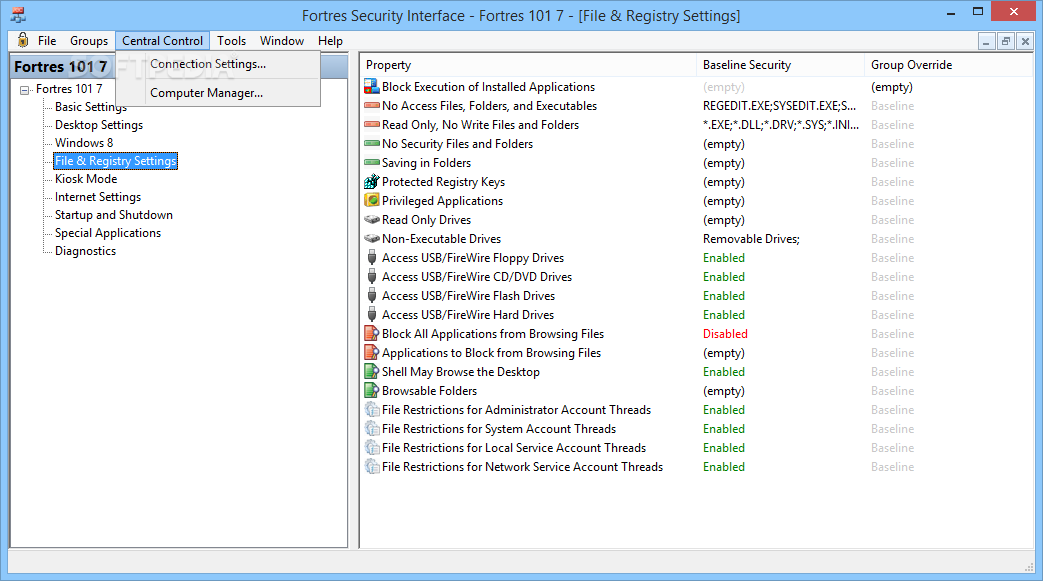Click the No Access Files red bar icon
Viewport: 1043px width, 581px height.
pyautogui.click(x=372, y=106)
